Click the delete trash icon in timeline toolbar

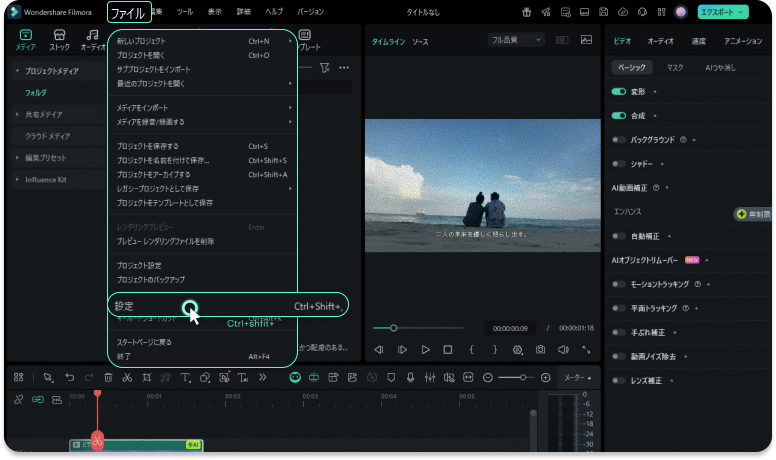[x=108, y=378]
